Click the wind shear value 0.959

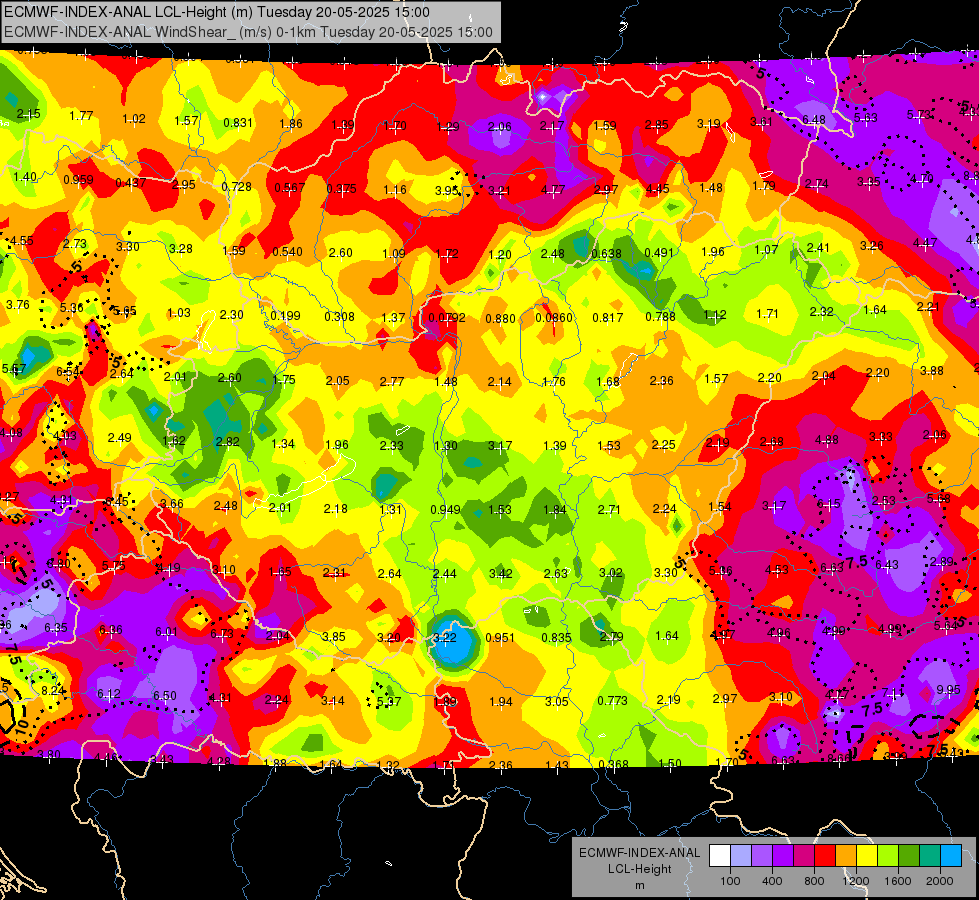click(78, 180)
